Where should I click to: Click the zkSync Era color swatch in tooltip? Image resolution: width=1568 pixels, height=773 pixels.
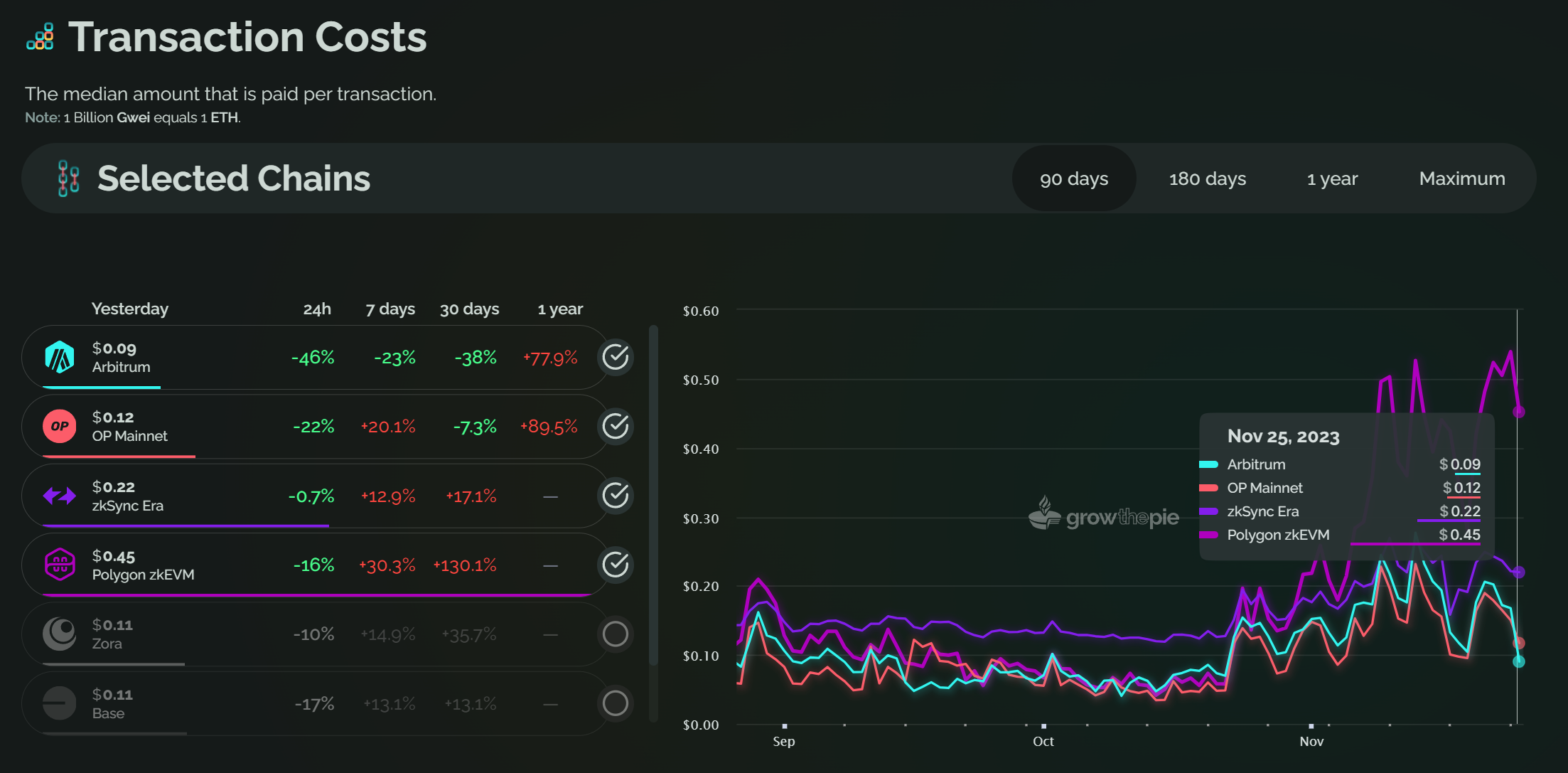1208,511
